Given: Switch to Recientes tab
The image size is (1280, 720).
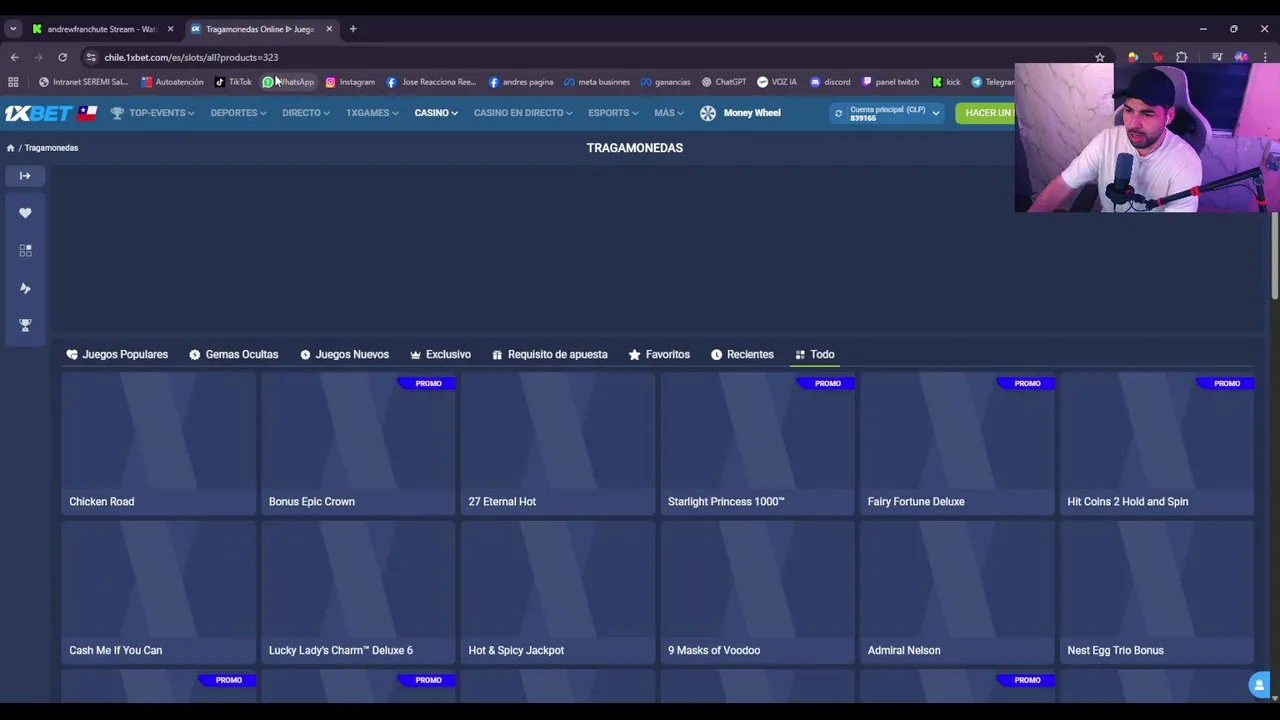Looking at the screenshot, I should (x=742, y=354).
